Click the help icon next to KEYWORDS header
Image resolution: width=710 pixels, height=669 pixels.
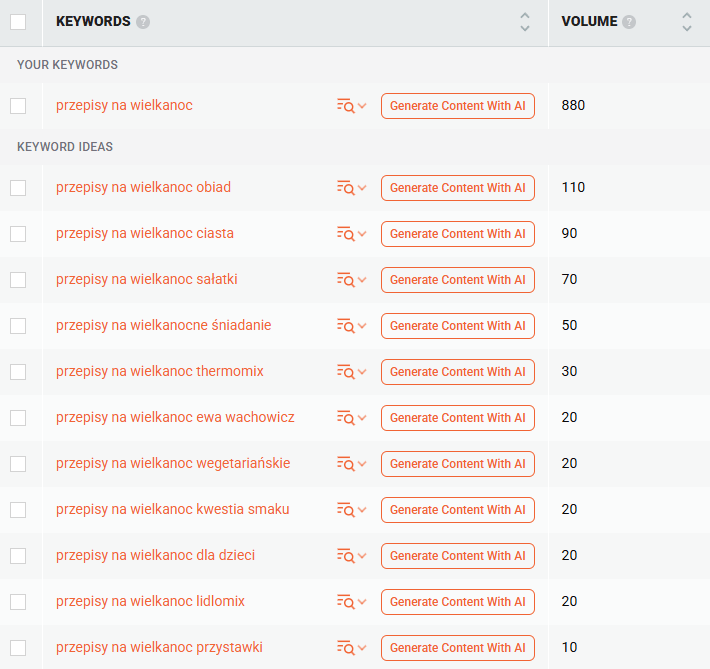click(143, 22)
